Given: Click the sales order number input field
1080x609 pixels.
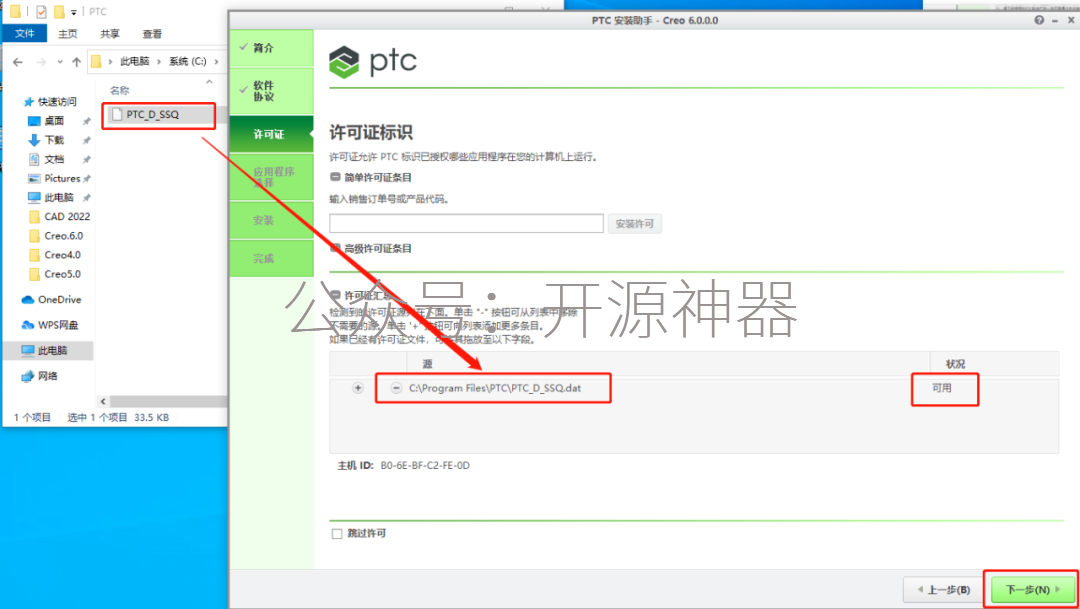Looking at the screenshot, I should tap(466, 223).
